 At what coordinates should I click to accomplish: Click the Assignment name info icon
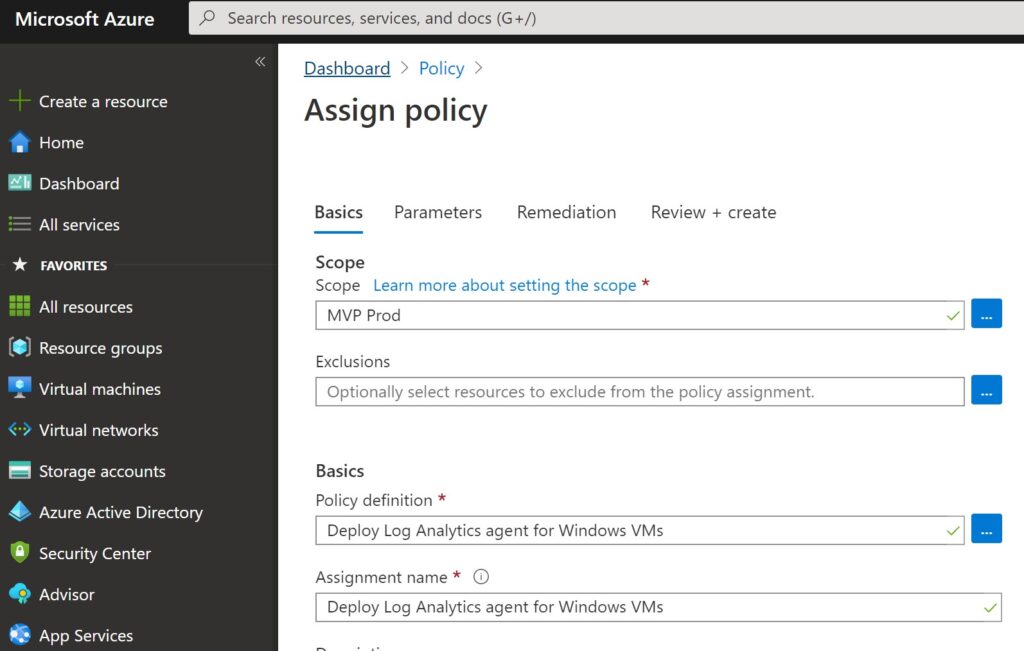(x=481, y=577)
